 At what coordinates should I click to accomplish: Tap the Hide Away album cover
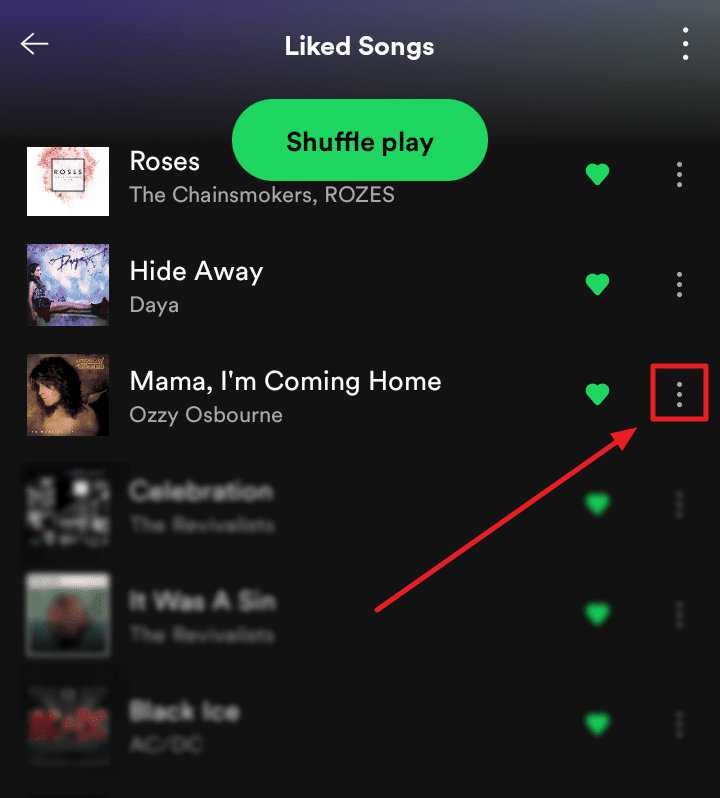tap(68, 284)
